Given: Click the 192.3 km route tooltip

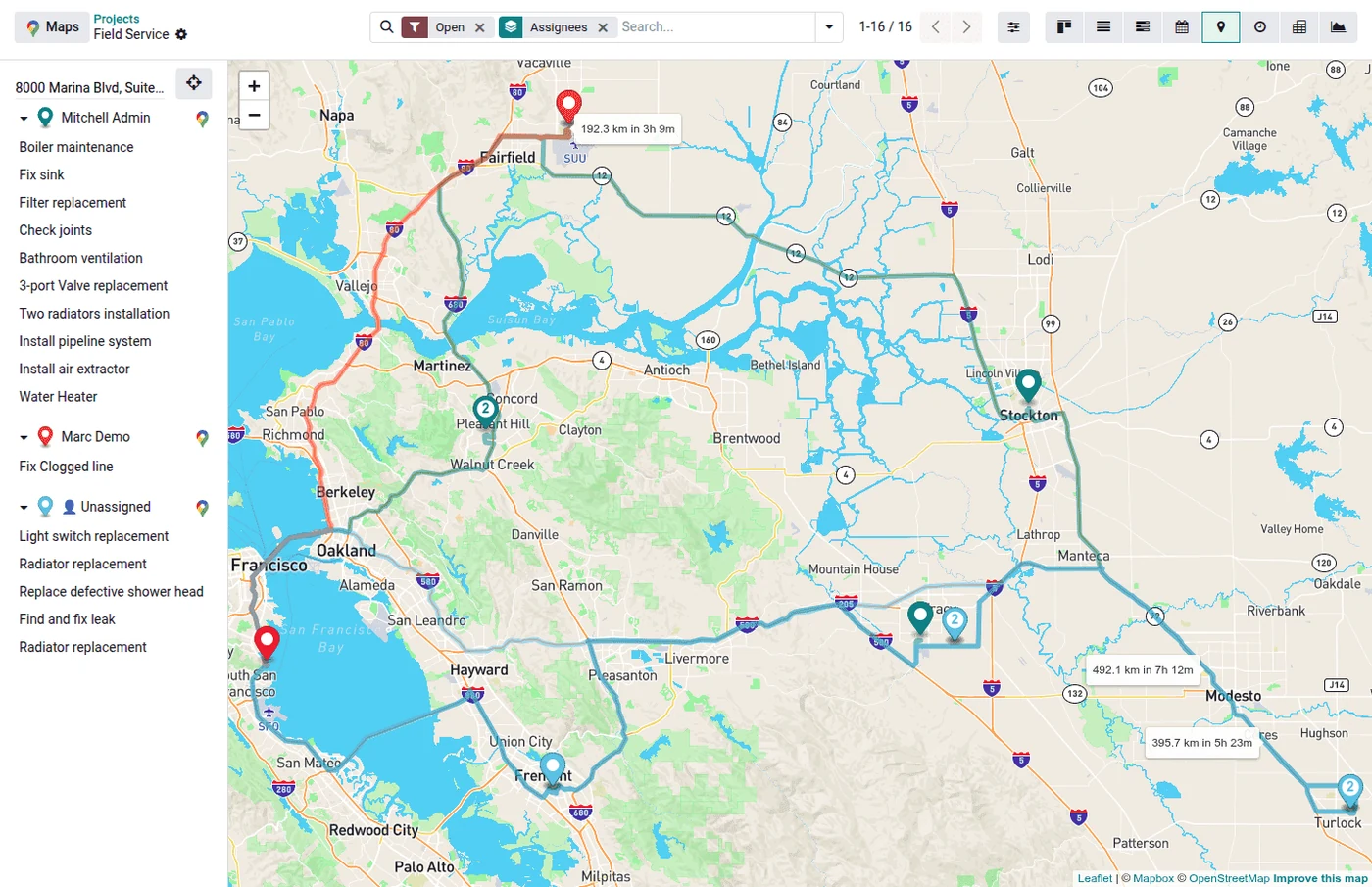Looking at the screenshot, I should [628, 129].
